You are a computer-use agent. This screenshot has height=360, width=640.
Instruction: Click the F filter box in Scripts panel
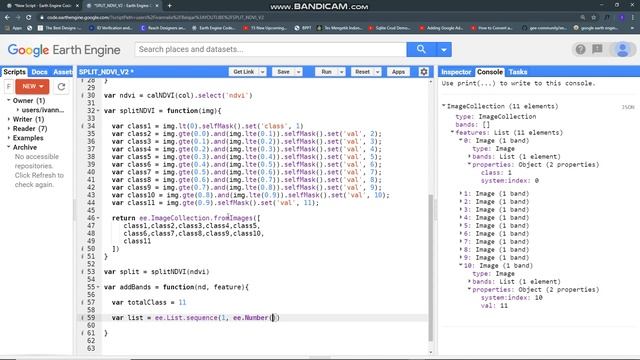pyautogui.click(x=9, y=87)
